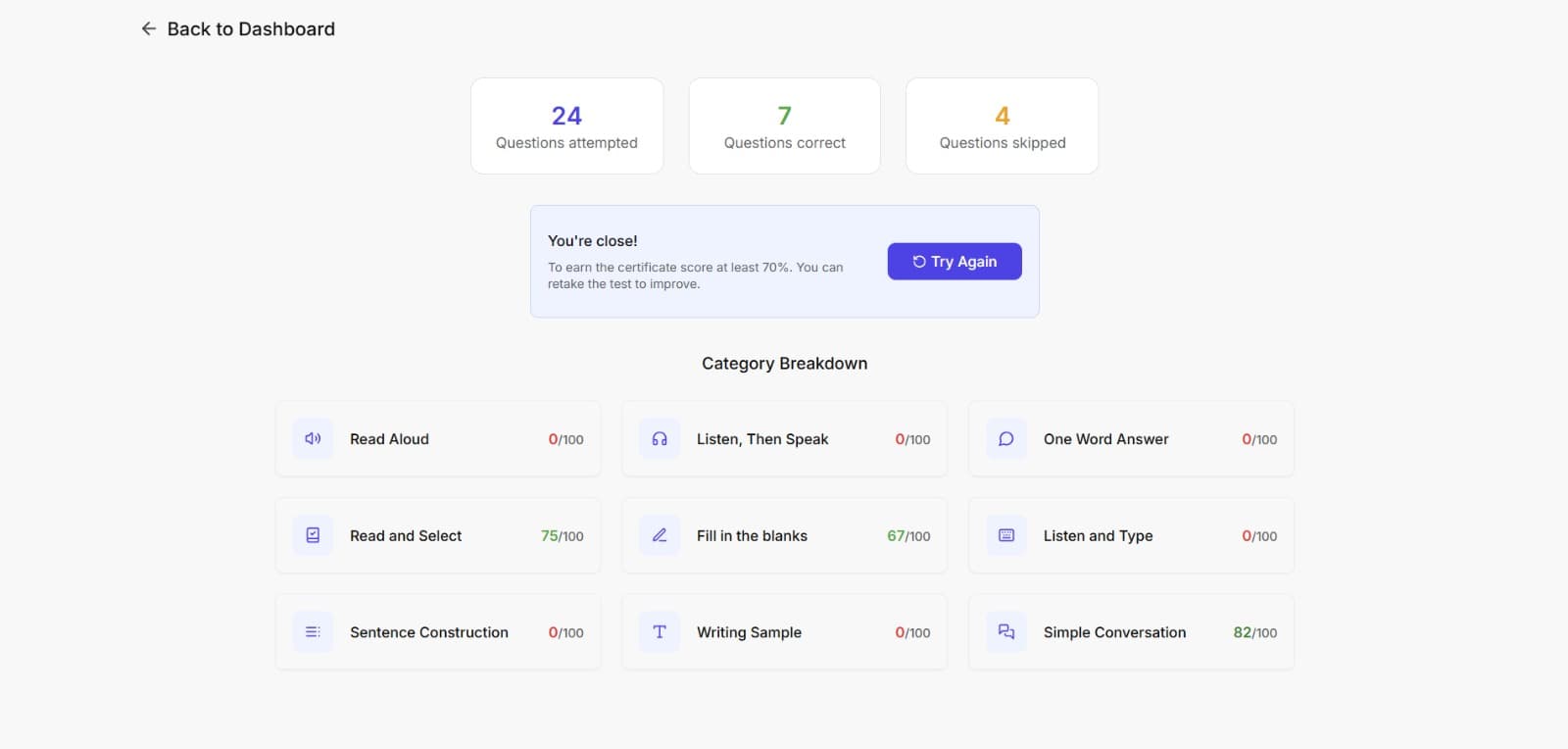Image resolution: width=1568 pixels, height=749 pixels.
Task: Click the Read Aloud speaker icon
Action: coord(313,439)
